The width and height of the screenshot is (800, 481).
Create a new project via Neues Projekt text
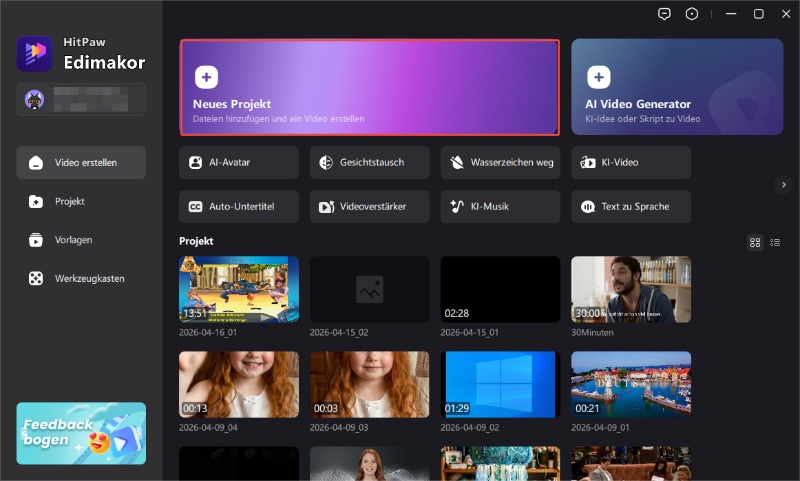point(232,104)
